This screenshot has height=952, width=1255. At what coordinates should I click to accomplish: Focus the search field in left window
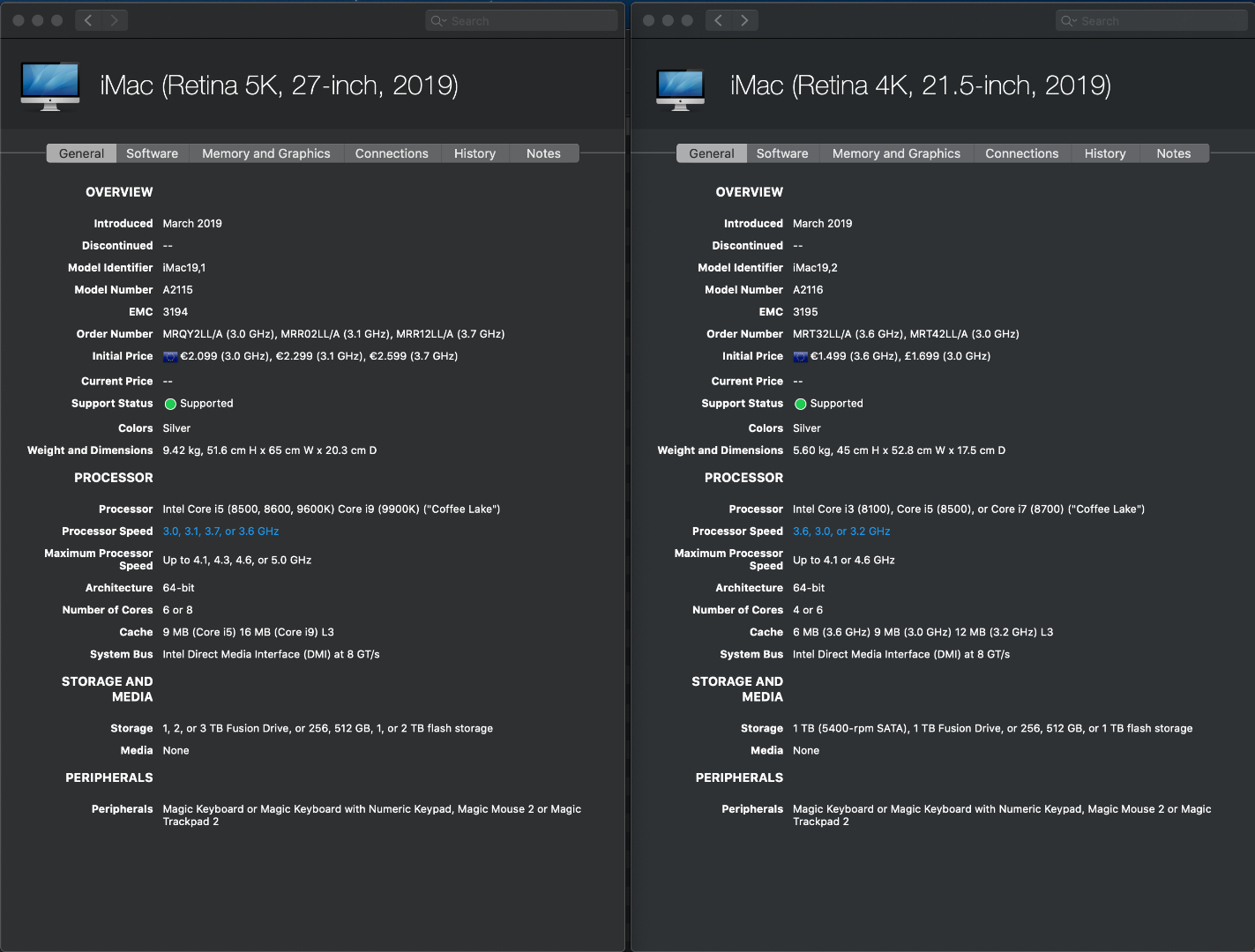(x=529, y=21)
